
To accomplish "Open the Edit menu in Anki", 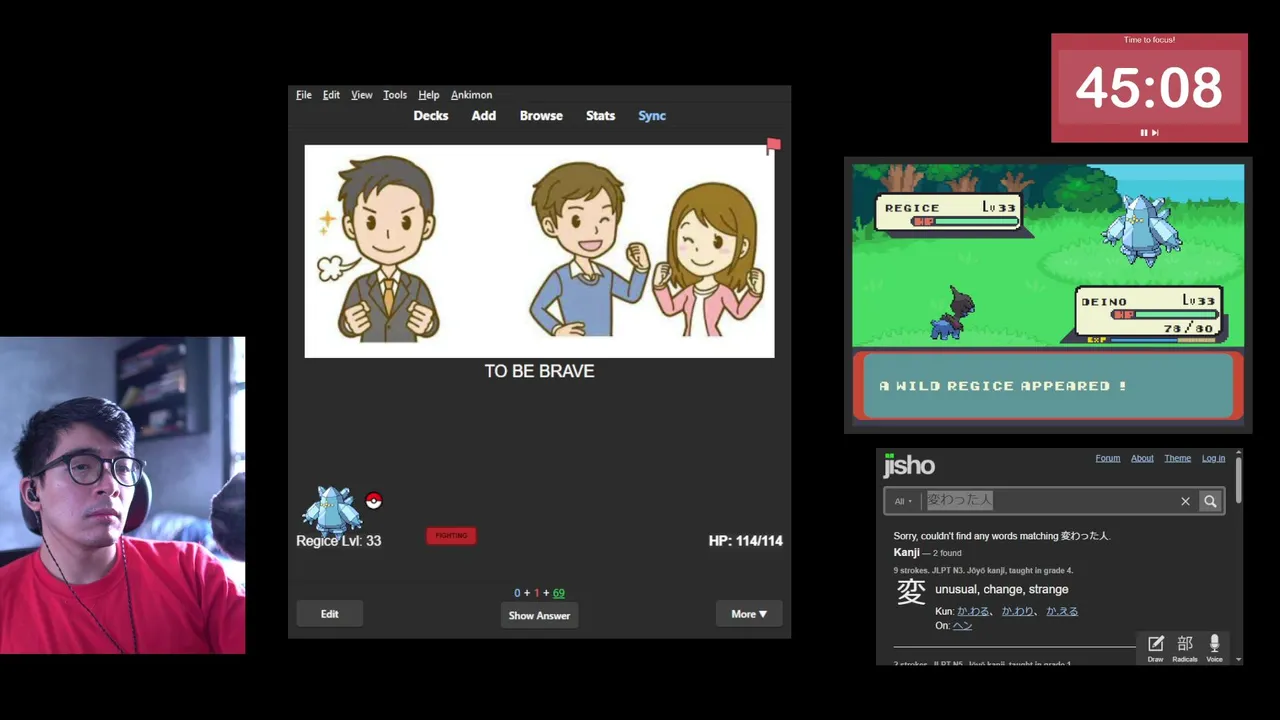I will click(331, 95).
